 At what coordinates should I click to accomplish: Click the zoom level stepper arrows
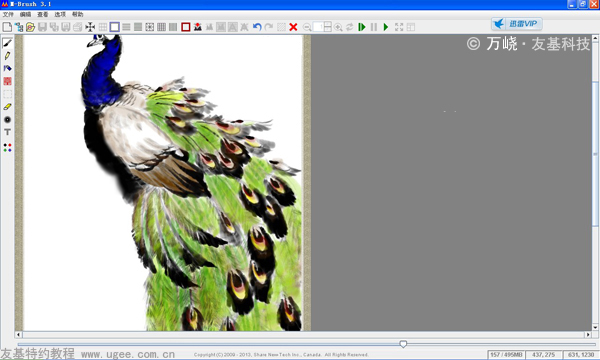[328, 27]
